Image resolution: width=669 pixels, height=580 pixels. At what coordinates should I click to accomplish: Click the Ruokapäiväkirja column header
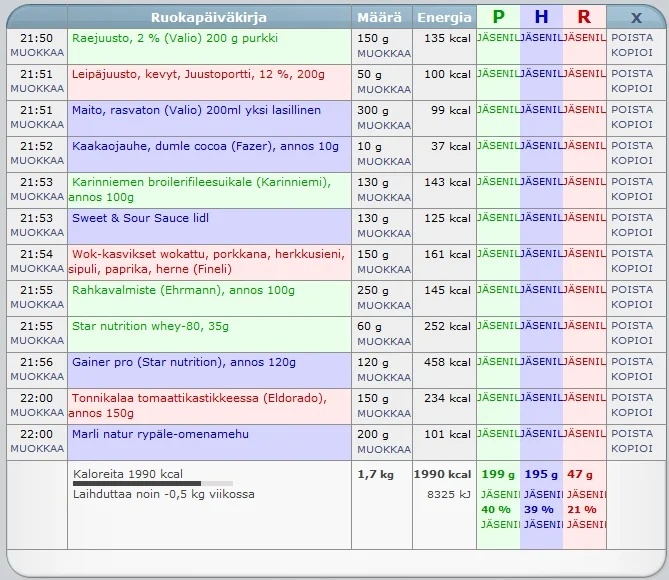[208, 17]
